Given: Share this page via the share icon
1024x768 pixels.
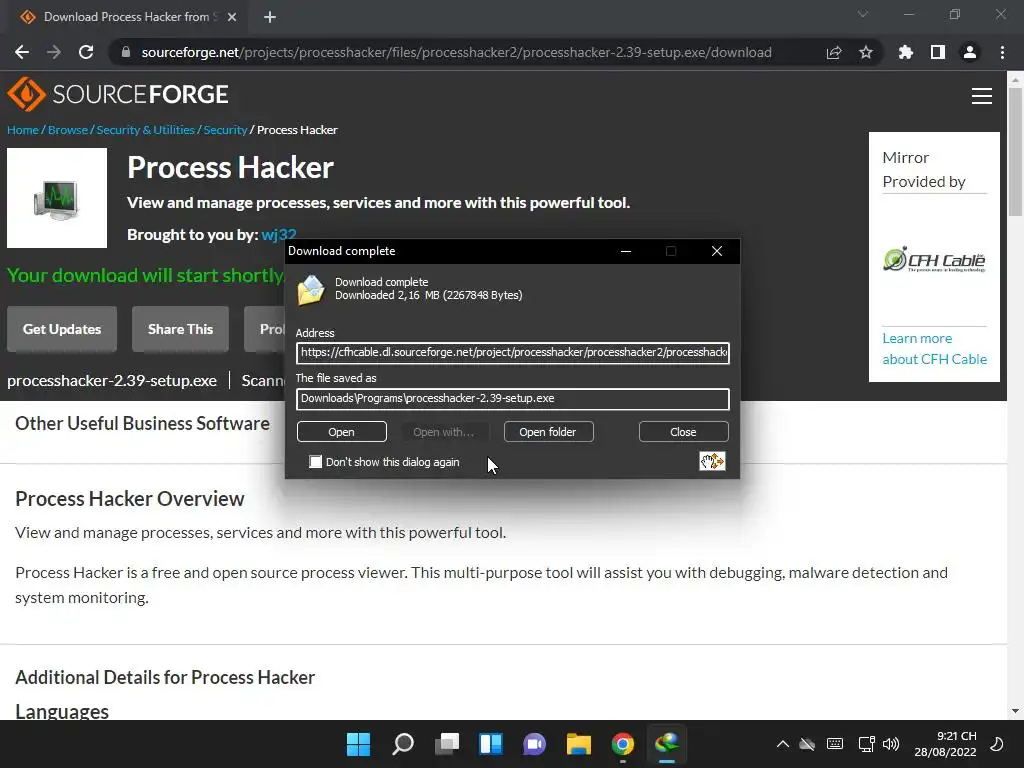Looking at the screenshot, I should click(x=834, y=52).
